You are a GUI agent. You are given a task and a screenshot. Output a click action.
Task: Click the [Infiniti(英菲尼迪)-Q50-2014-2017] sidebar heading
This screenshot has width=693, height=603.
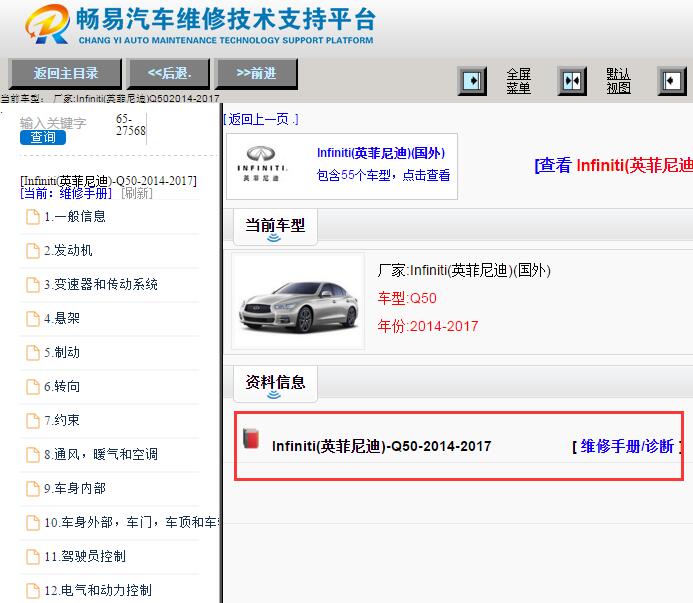[108, 181]
